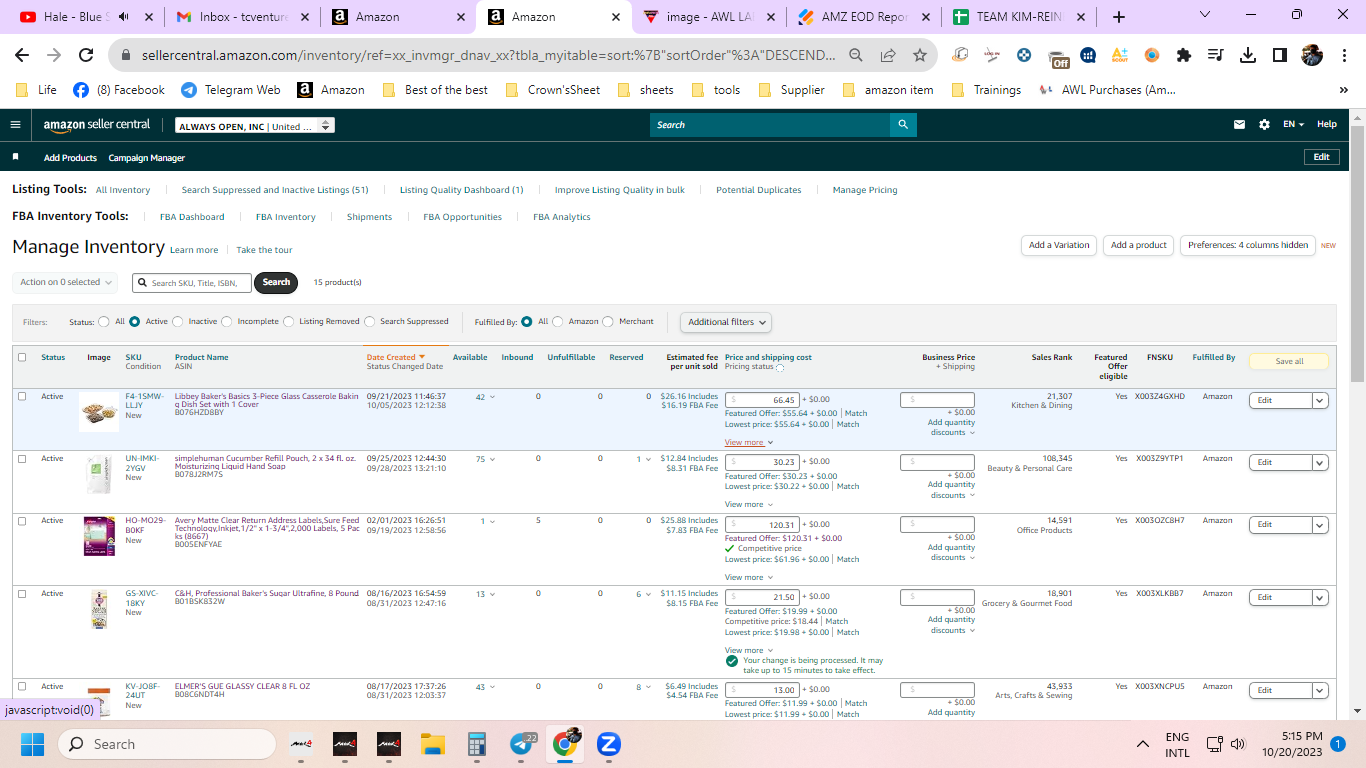The height and width of the screenshot is (768, 1366).
Task: Expand the Additional filters dropdown
Action: pos(726,322)
